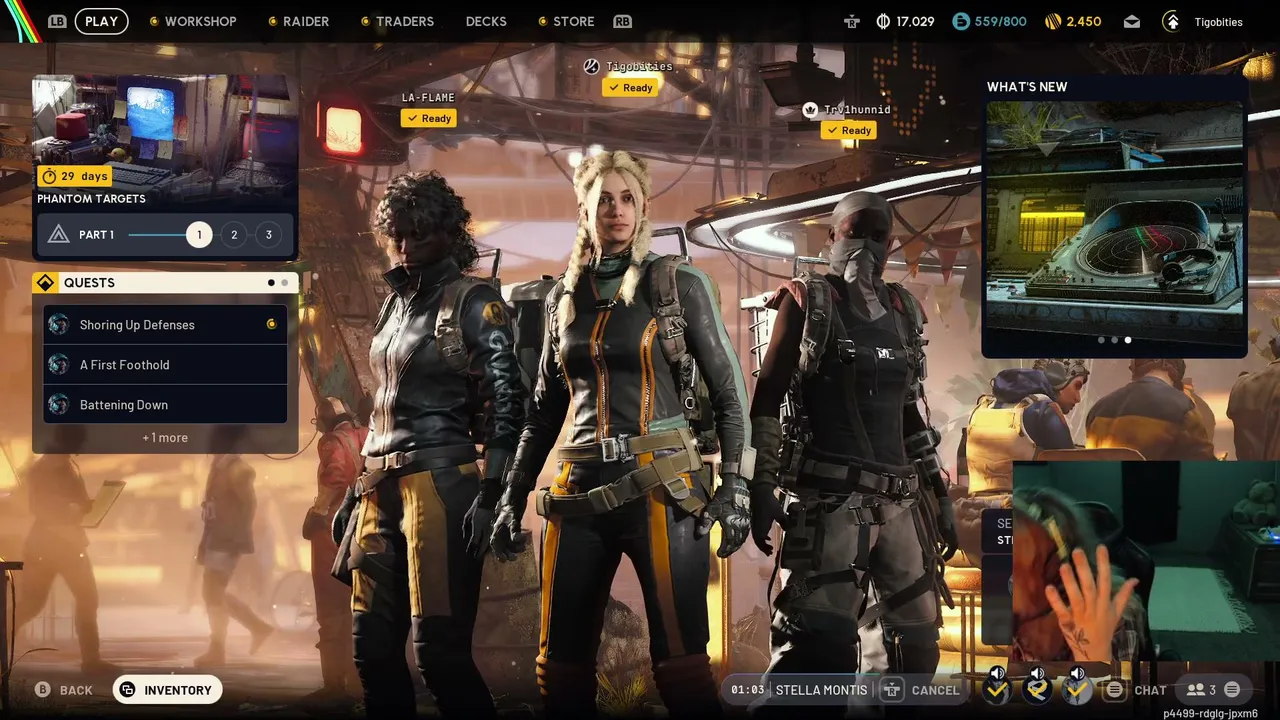Select Phantom Targets part 2
The image size is (1280, 720).
[x=234, y=235]
